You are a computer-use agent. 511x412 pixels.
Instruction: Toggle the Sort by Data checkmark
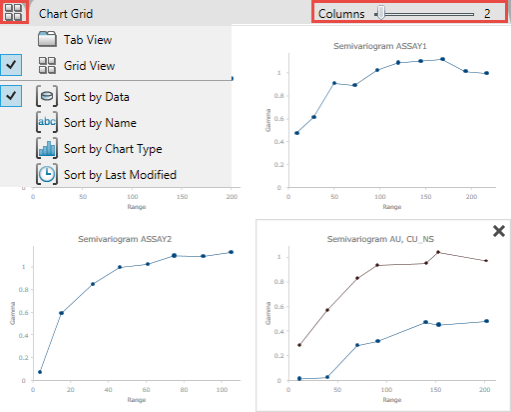click(11, 96)
